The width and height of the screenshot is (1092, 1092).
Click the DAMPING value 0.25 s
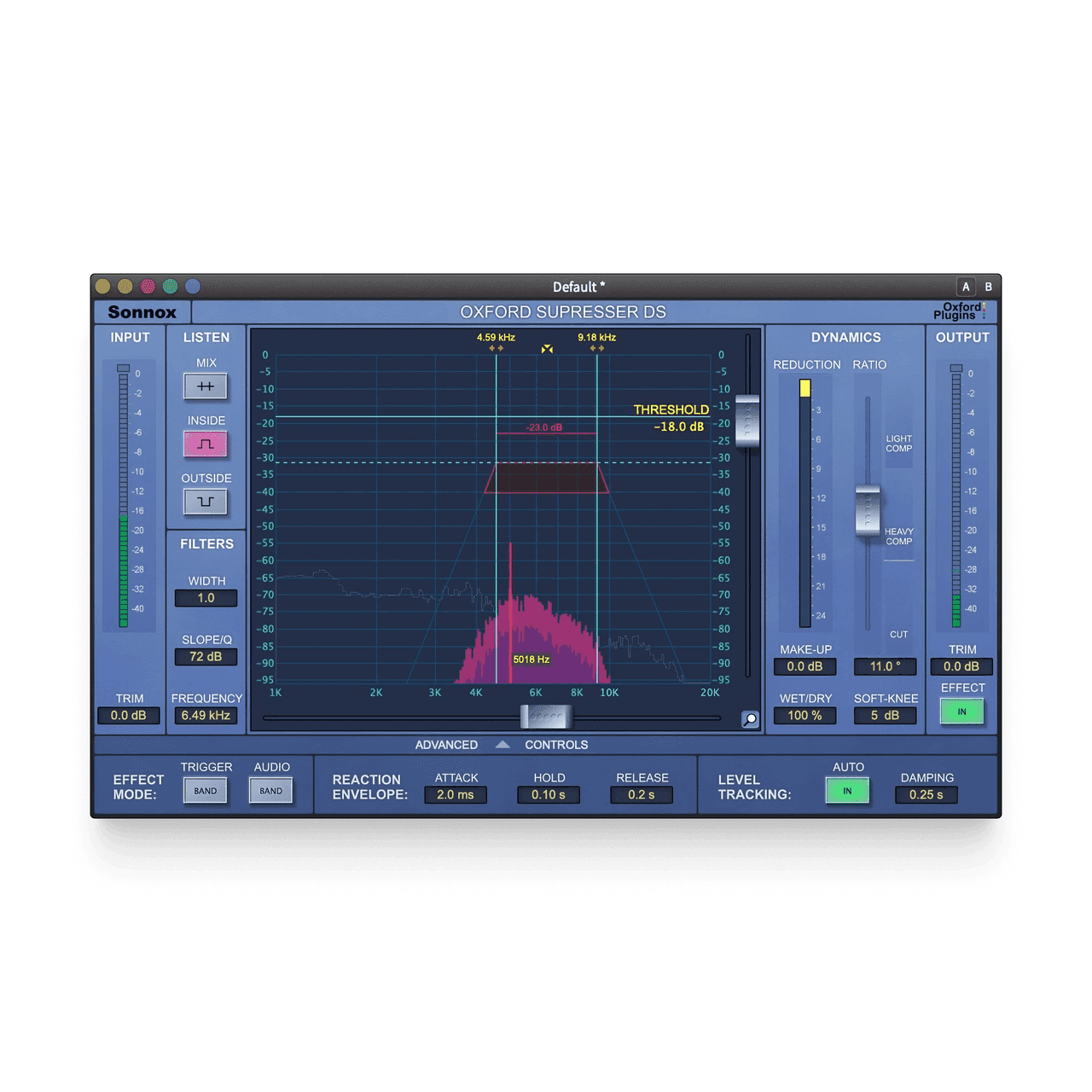pyautogui.click(x=926, y=794)
